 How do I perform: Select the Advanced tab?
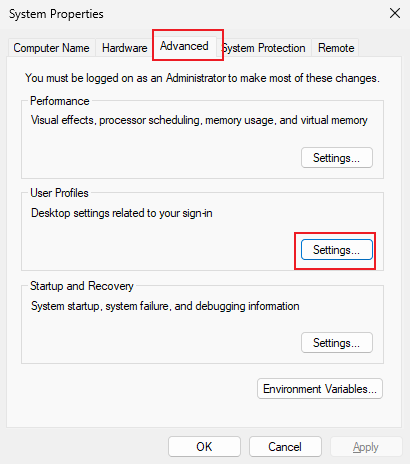click(184, 46)
